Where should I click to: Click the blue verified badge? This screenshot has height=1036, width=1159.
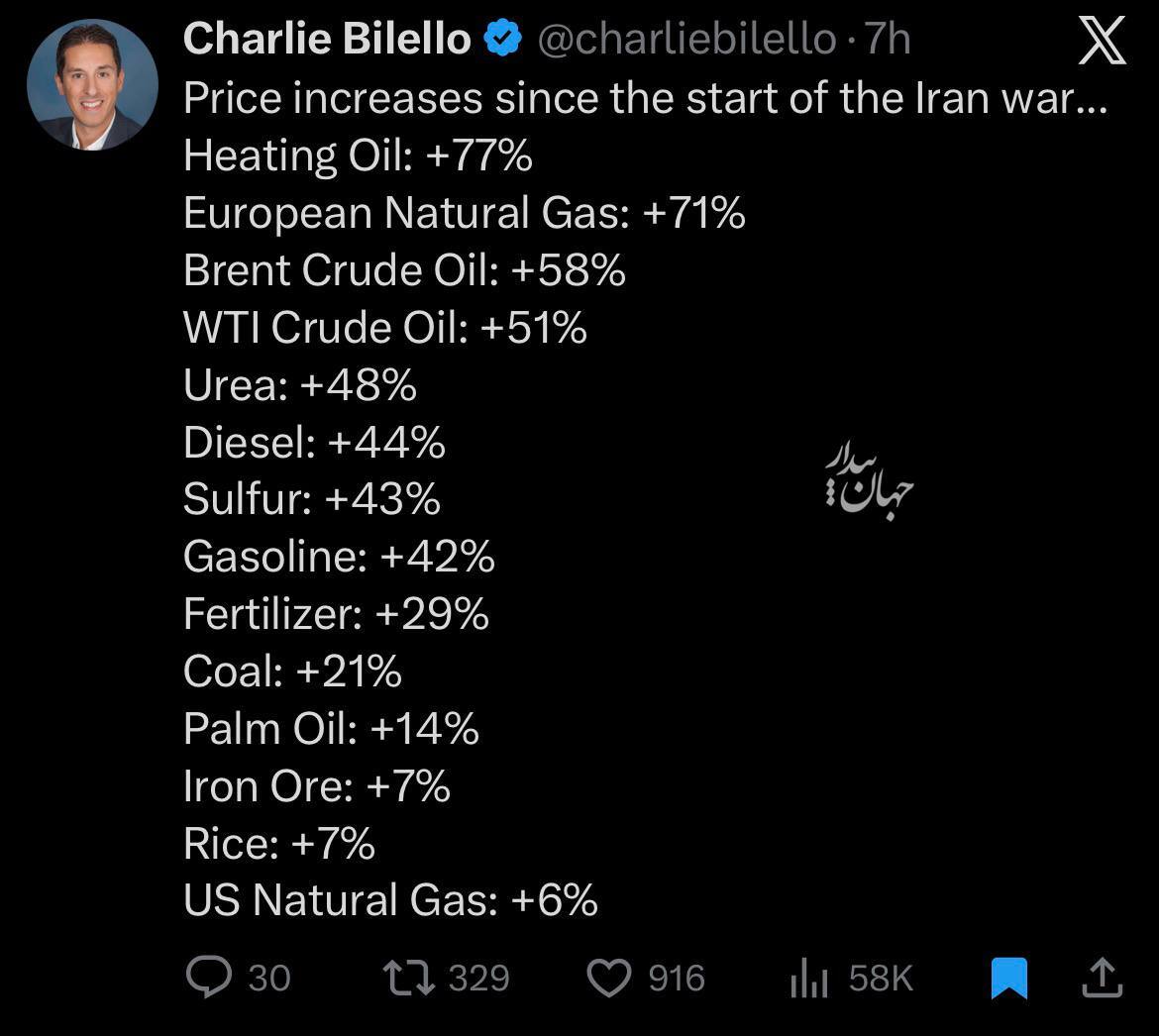(503, 40)
